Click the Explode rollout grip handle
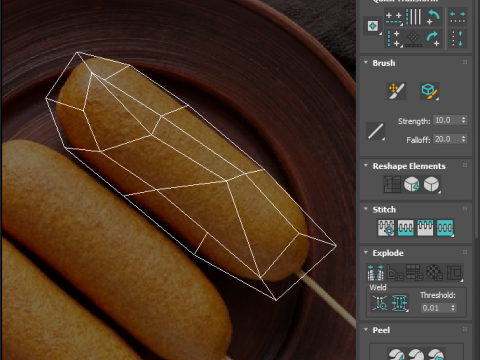This screenshot has height=360, width=480. pos(465,252)
